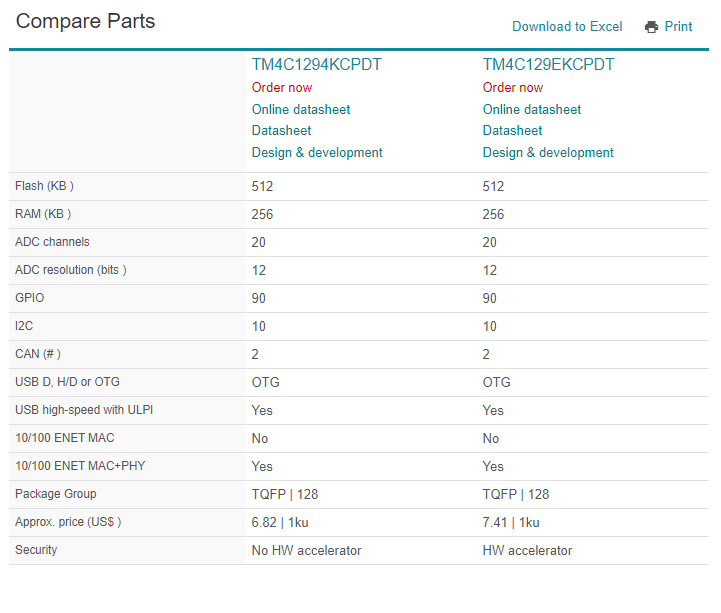Click the HW accelerator value for TM4C129EKCPDT
Screen dimensions: 721x613
pyautogui.click(x=527, y=550)
